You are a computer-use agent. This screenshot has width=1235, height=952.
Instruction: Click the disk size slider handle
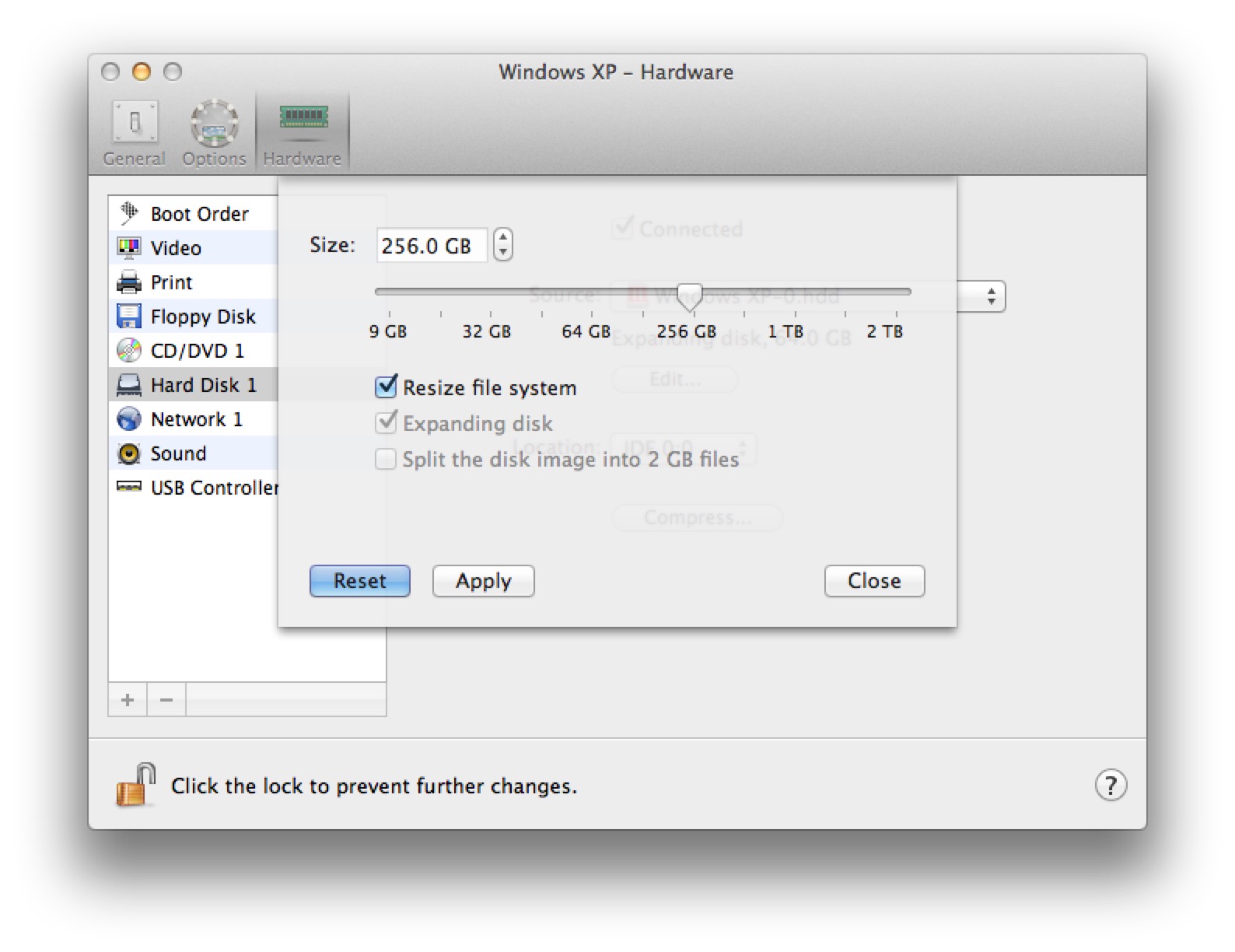click(x=689, y=294)
